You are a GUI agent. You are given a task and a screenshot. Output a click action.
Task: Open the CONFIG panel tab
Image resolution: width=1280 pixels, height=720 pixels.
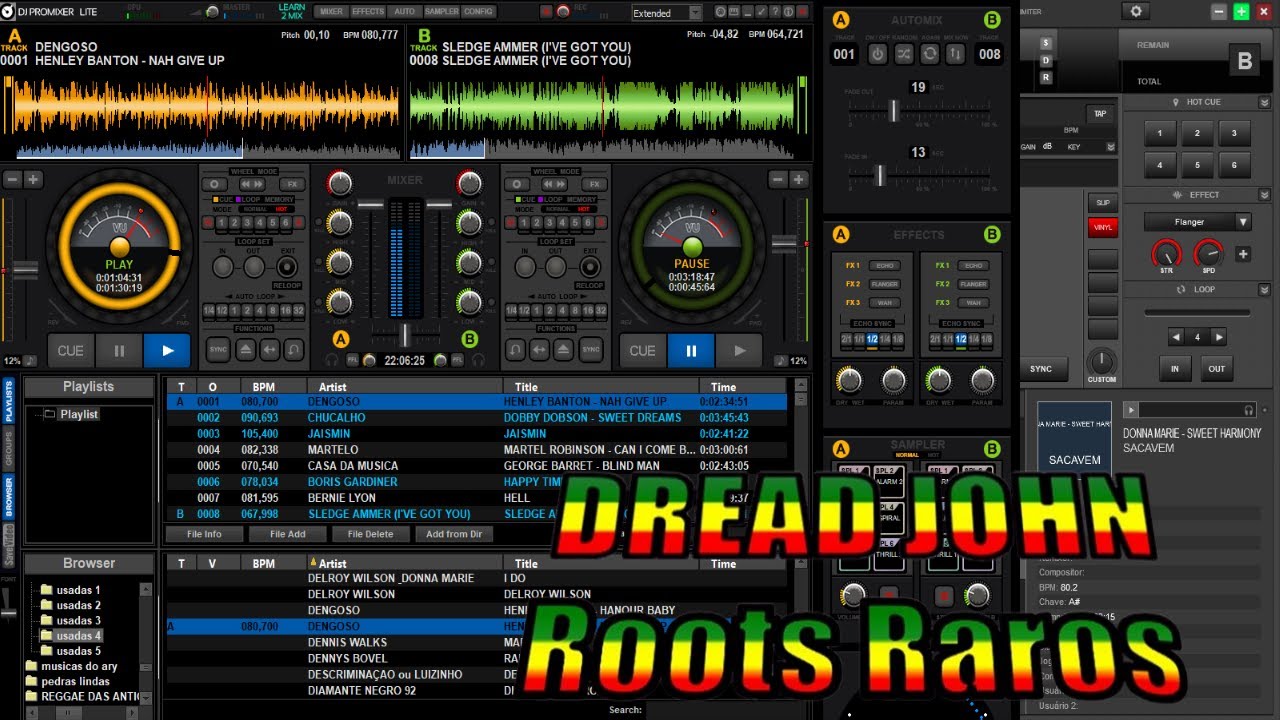point(479,12)
